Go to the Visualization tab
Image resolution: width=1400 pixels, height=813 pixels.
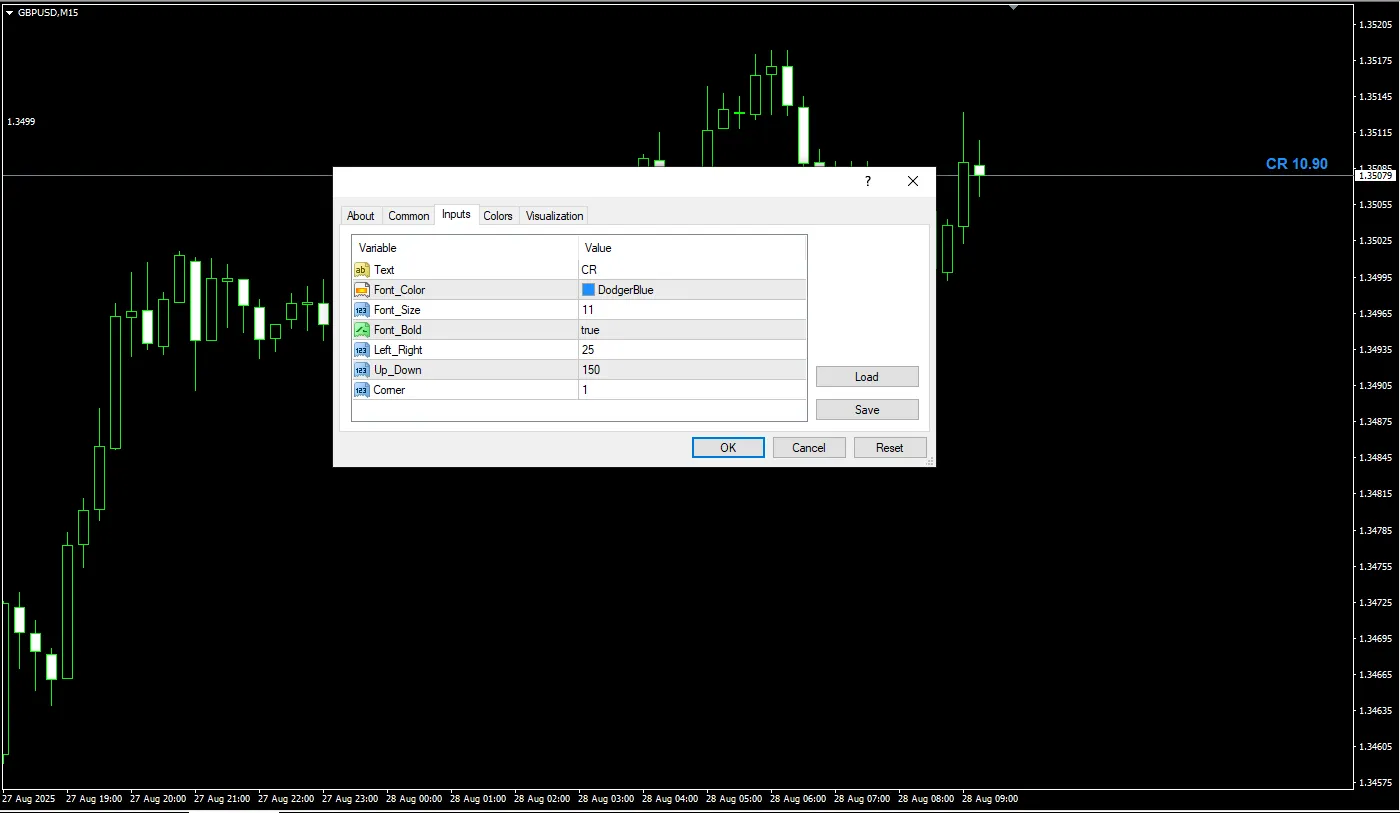coord(554,216)
